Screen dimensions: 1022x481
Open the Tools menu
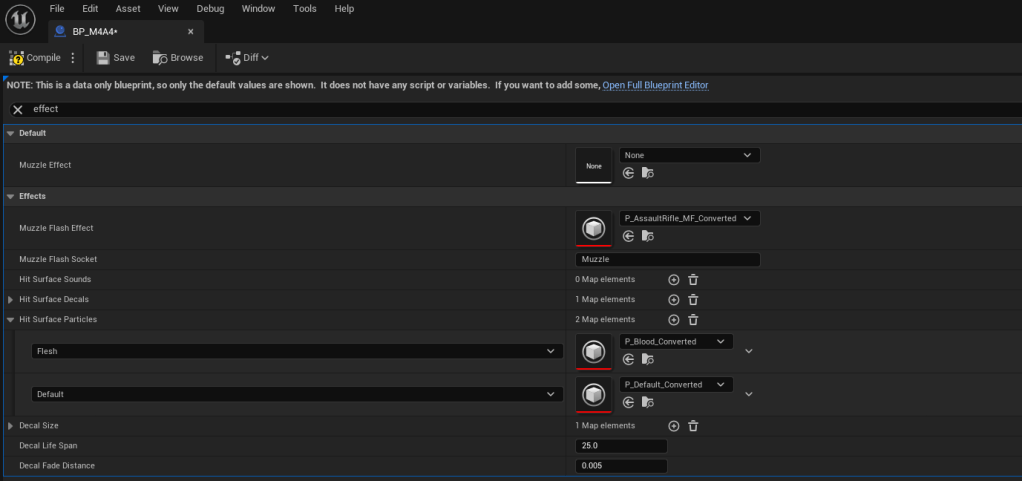tap(304, 8)
